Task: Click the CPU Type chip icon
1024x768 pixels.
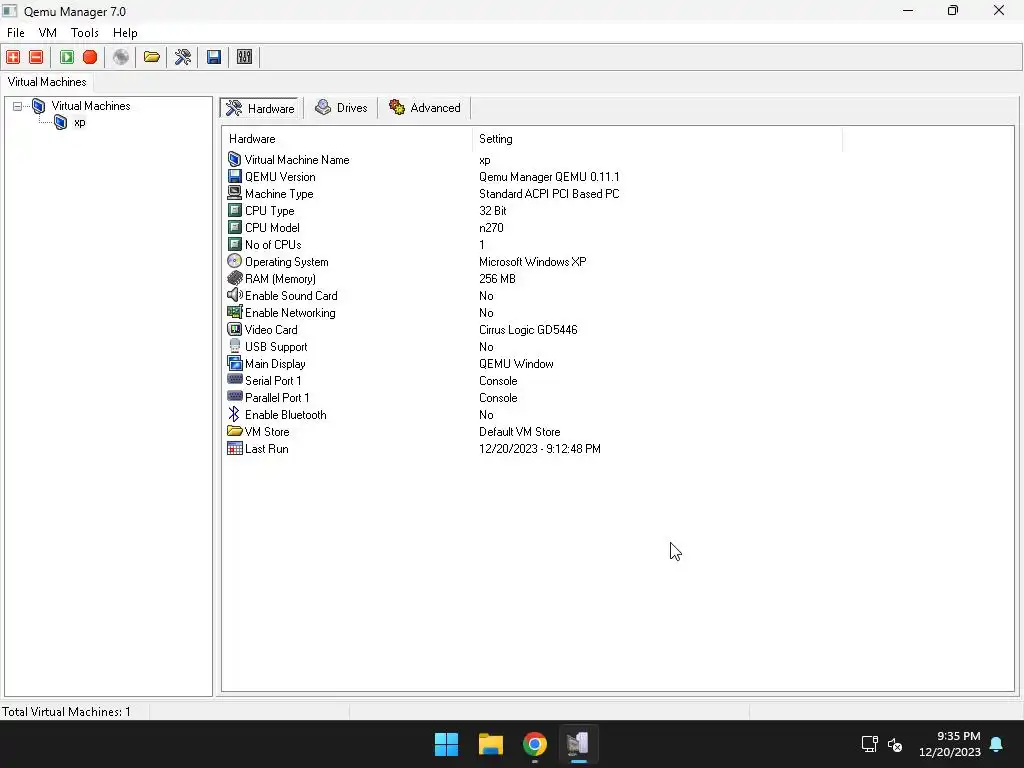Action: coord(234,210)
